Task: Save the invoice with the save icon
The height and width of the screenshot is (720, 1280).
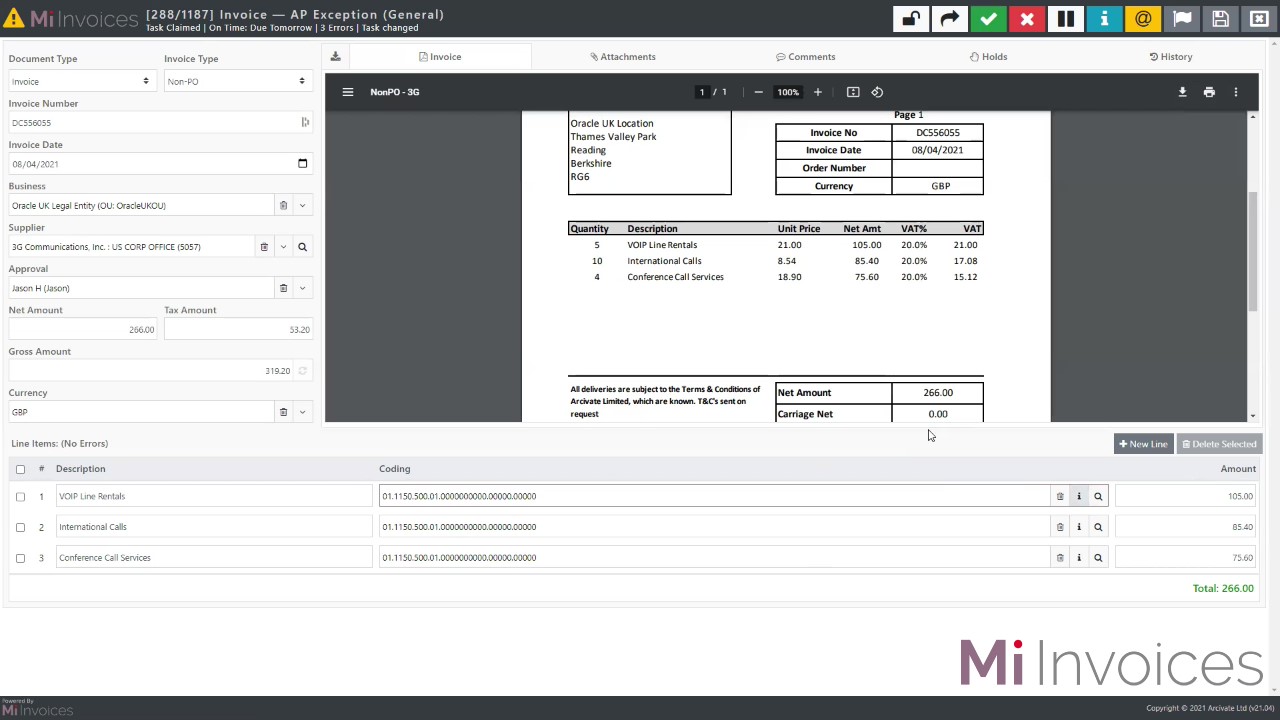Action: [1220, 18]
